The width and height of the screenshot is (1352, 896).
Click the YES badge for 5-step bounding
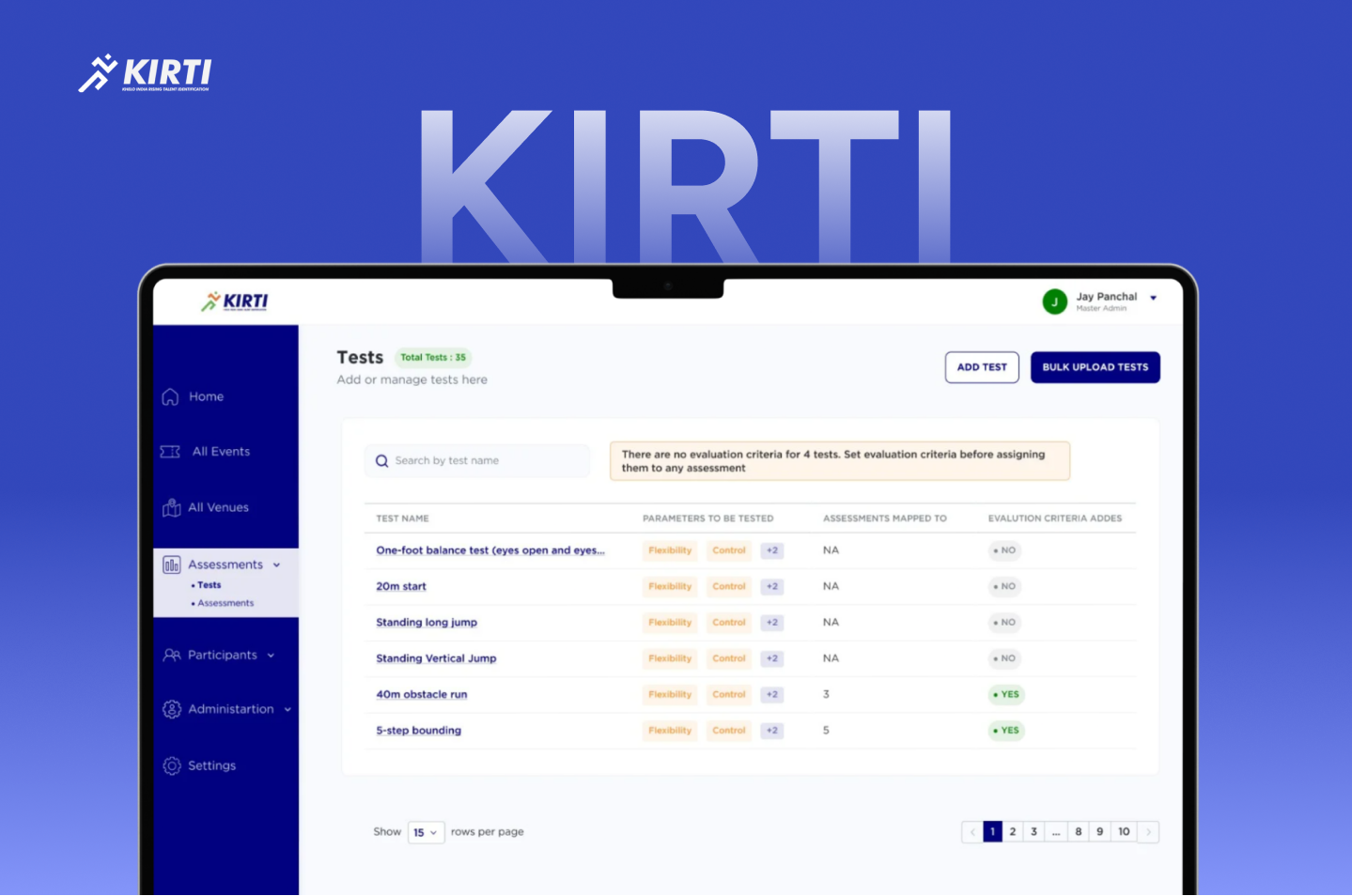coord(1006,731)
